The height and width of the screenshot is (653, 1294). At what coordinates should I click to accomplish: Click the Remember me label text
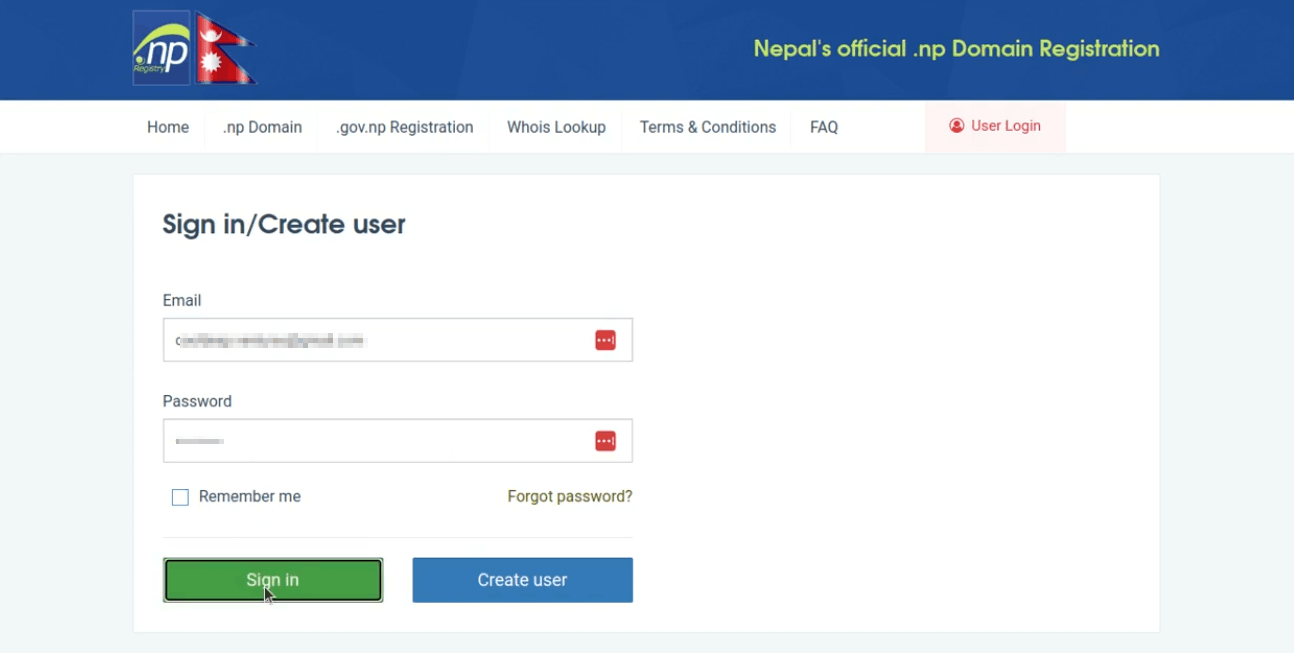click(250, 497)
